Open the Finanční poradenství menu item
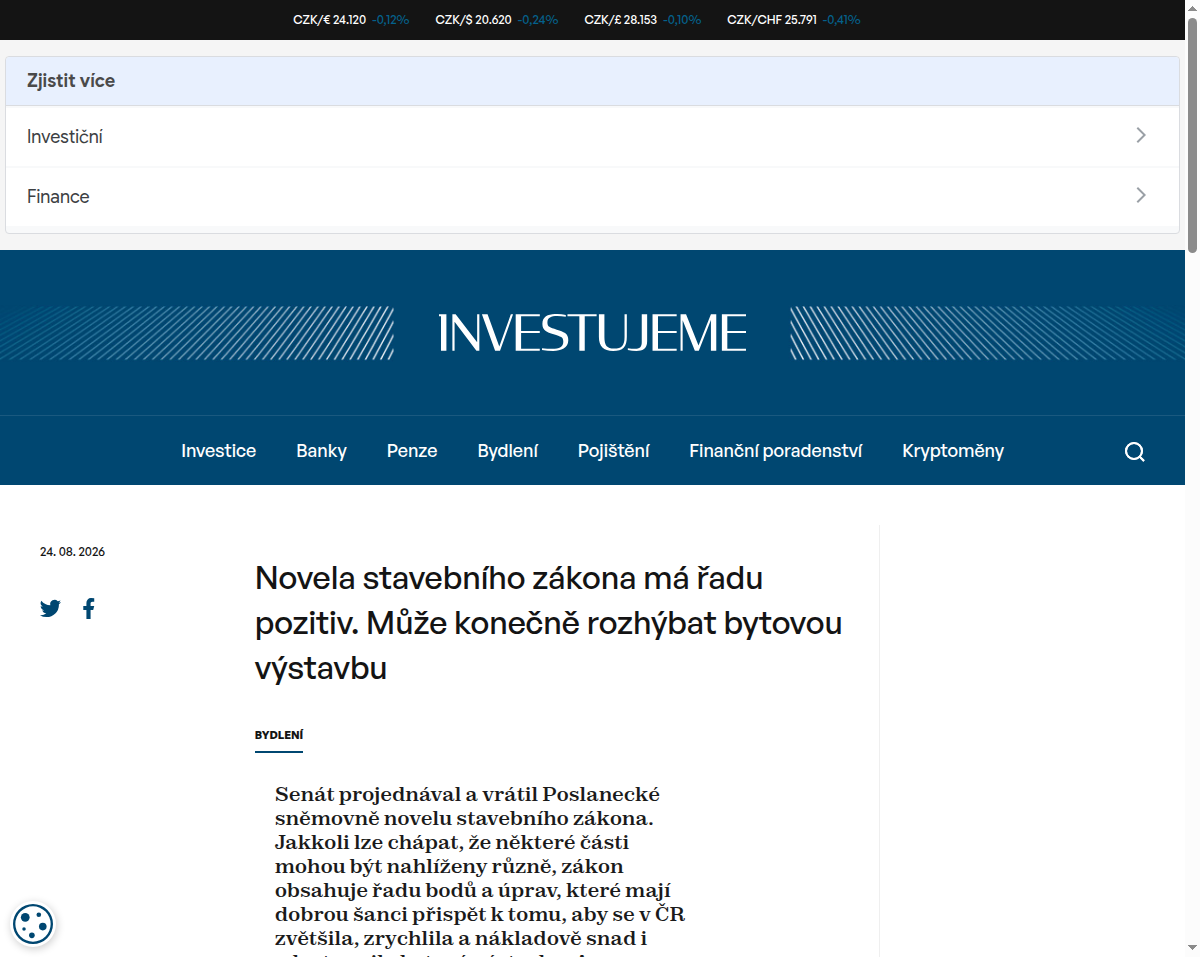Image resolution: width=1200 pixels, height=957 pixels. coord(776,451)
